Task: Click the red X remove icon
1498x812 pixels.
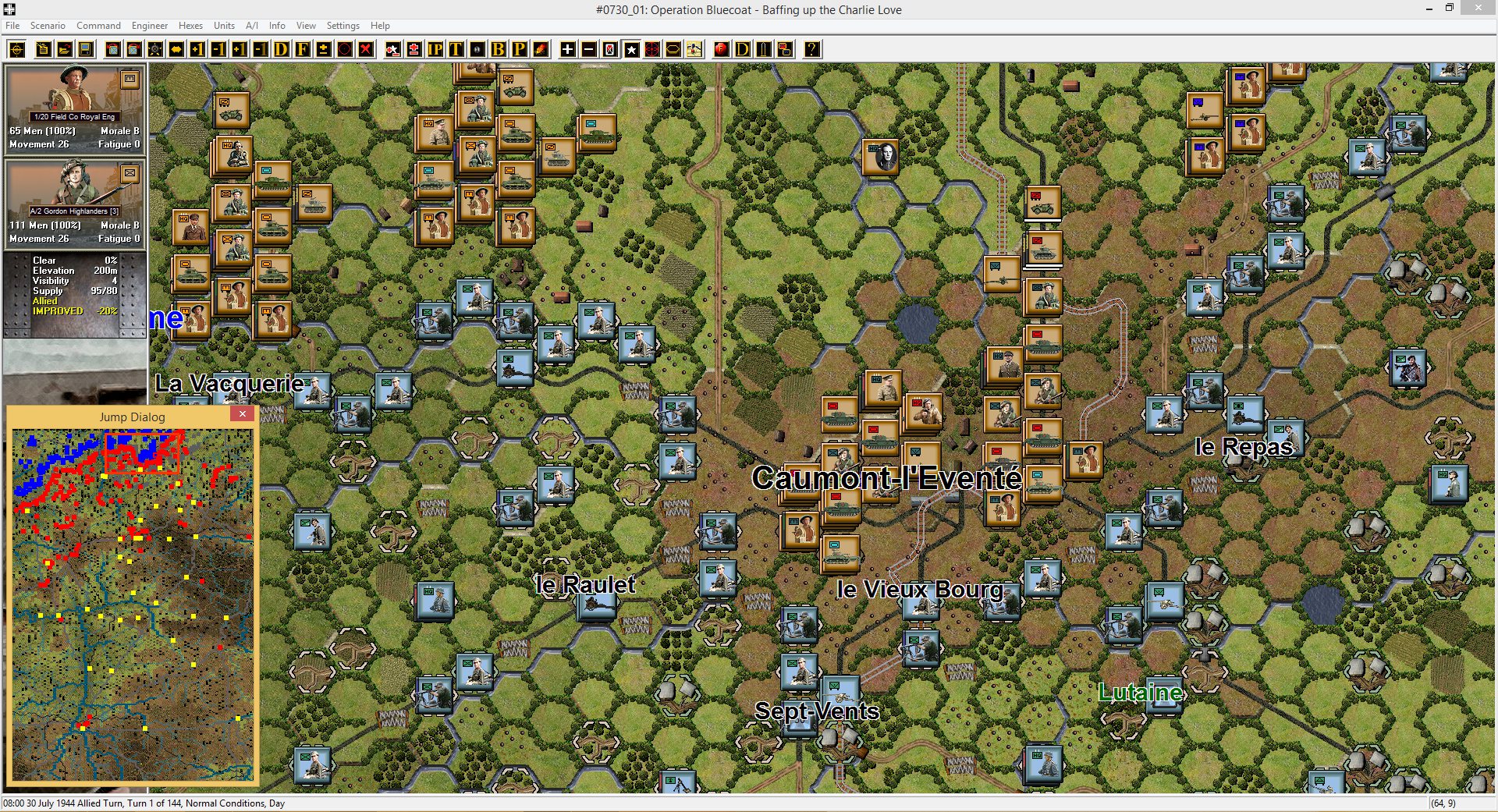Action: point(365,50)
